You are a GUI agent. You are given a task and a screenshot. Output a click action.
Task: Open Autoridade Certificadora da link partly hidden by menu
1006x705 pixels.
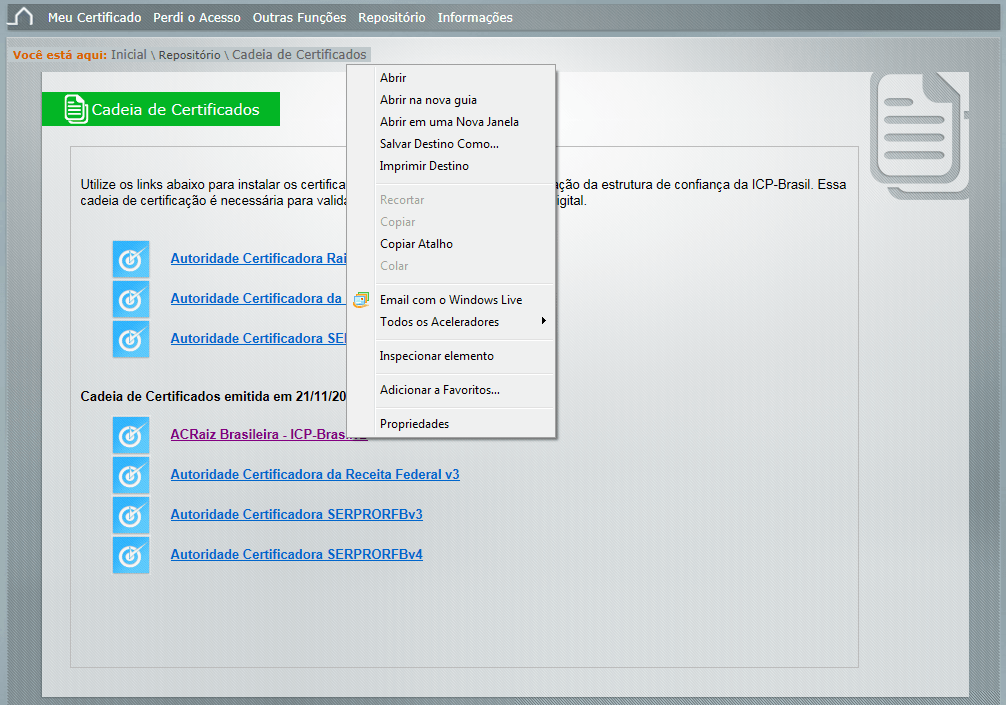(259, 298)
